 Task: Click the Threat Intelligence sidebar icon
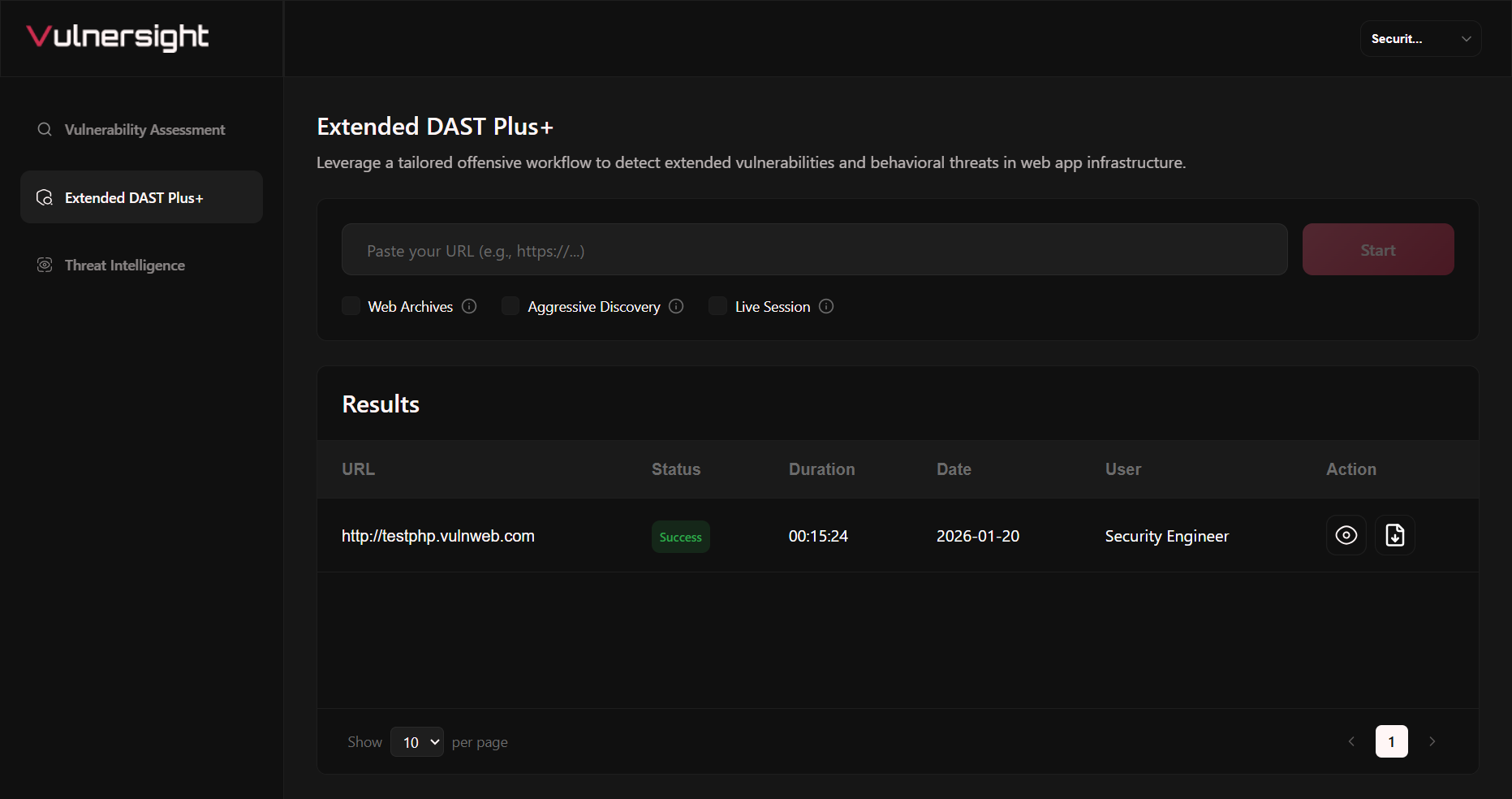tap(45, 265)
